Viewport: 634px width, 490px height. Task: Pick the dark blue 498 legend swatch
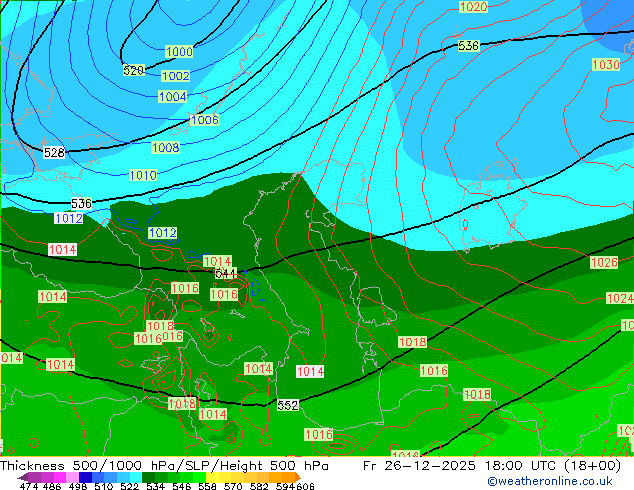(x=85, y=477)
